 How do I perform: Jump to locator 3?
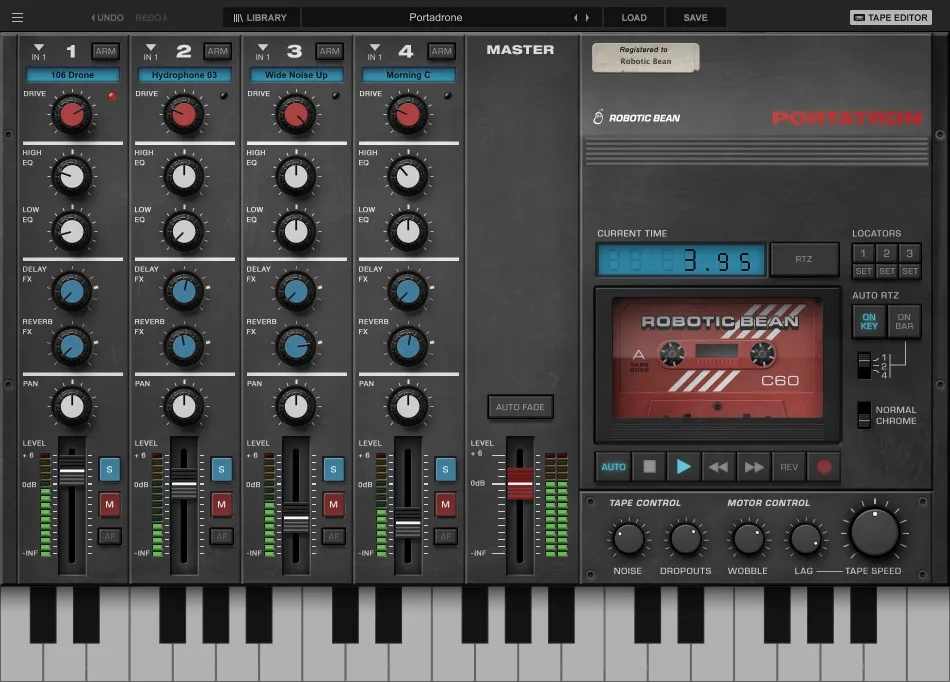[909, 253]
